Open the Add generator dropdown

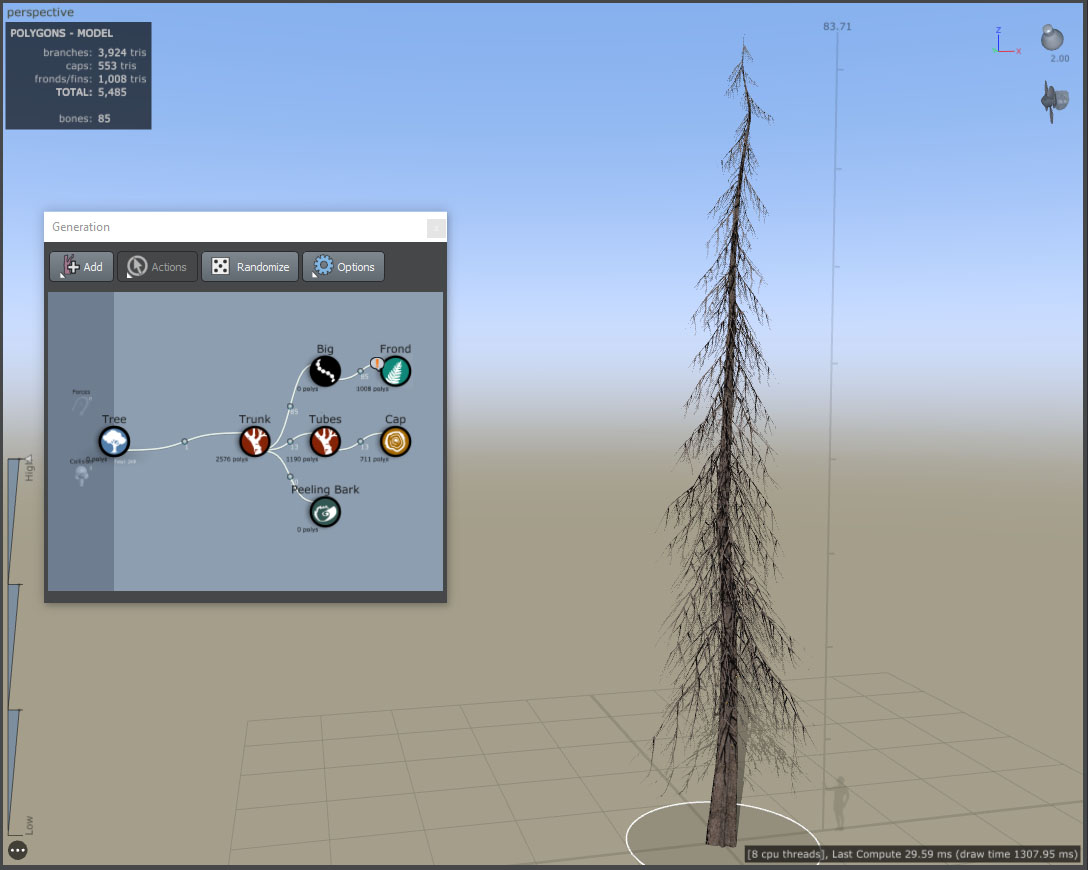point(81,266)
